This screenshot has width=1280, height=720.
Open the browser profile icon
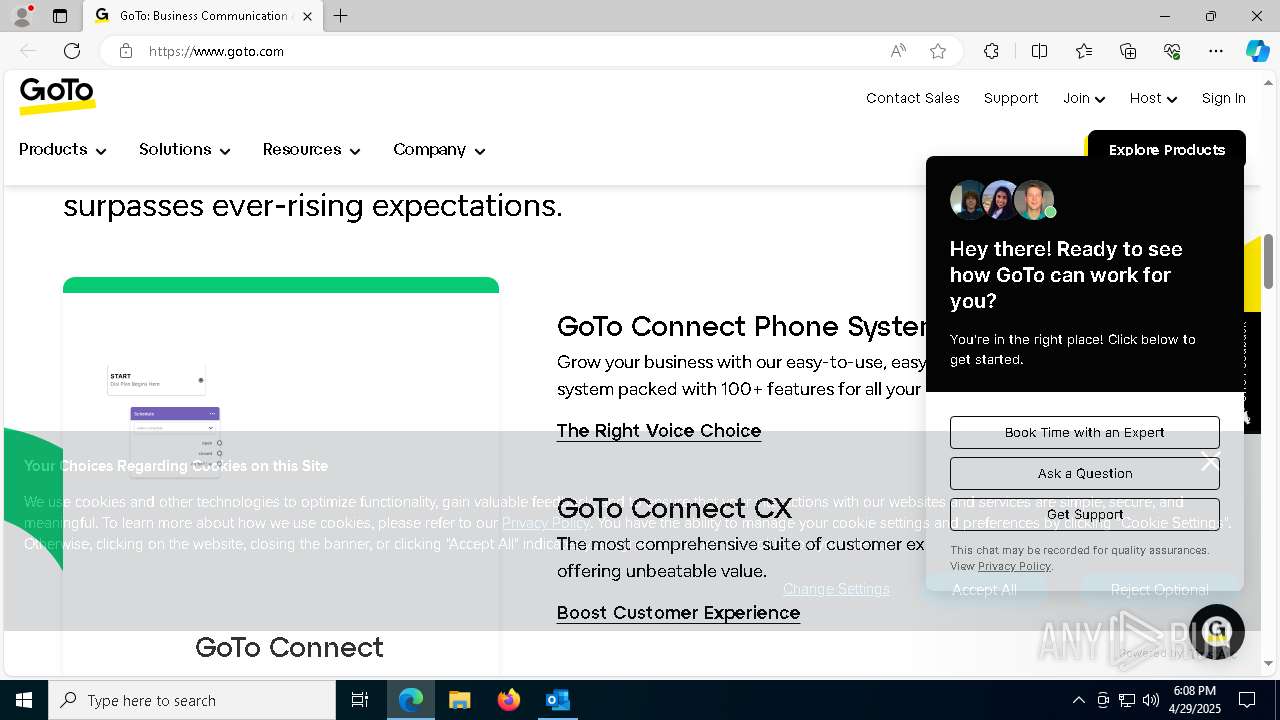[x=22, y=16]
